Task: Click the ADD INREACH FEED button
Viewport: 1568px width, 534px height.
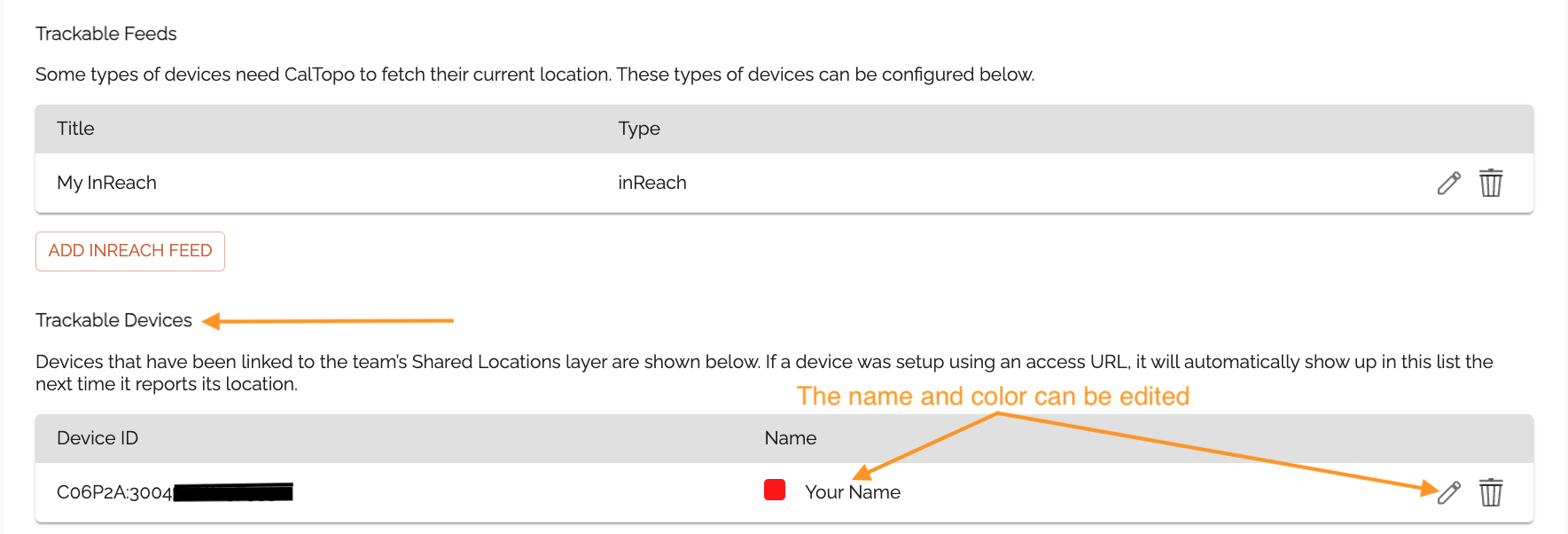Action: pos(129,251)
